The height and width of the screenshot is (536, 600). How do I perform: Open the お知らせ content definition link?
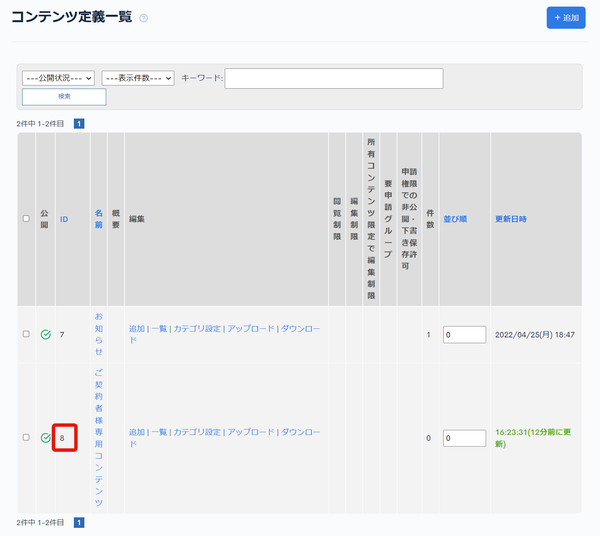click(99, 334)
